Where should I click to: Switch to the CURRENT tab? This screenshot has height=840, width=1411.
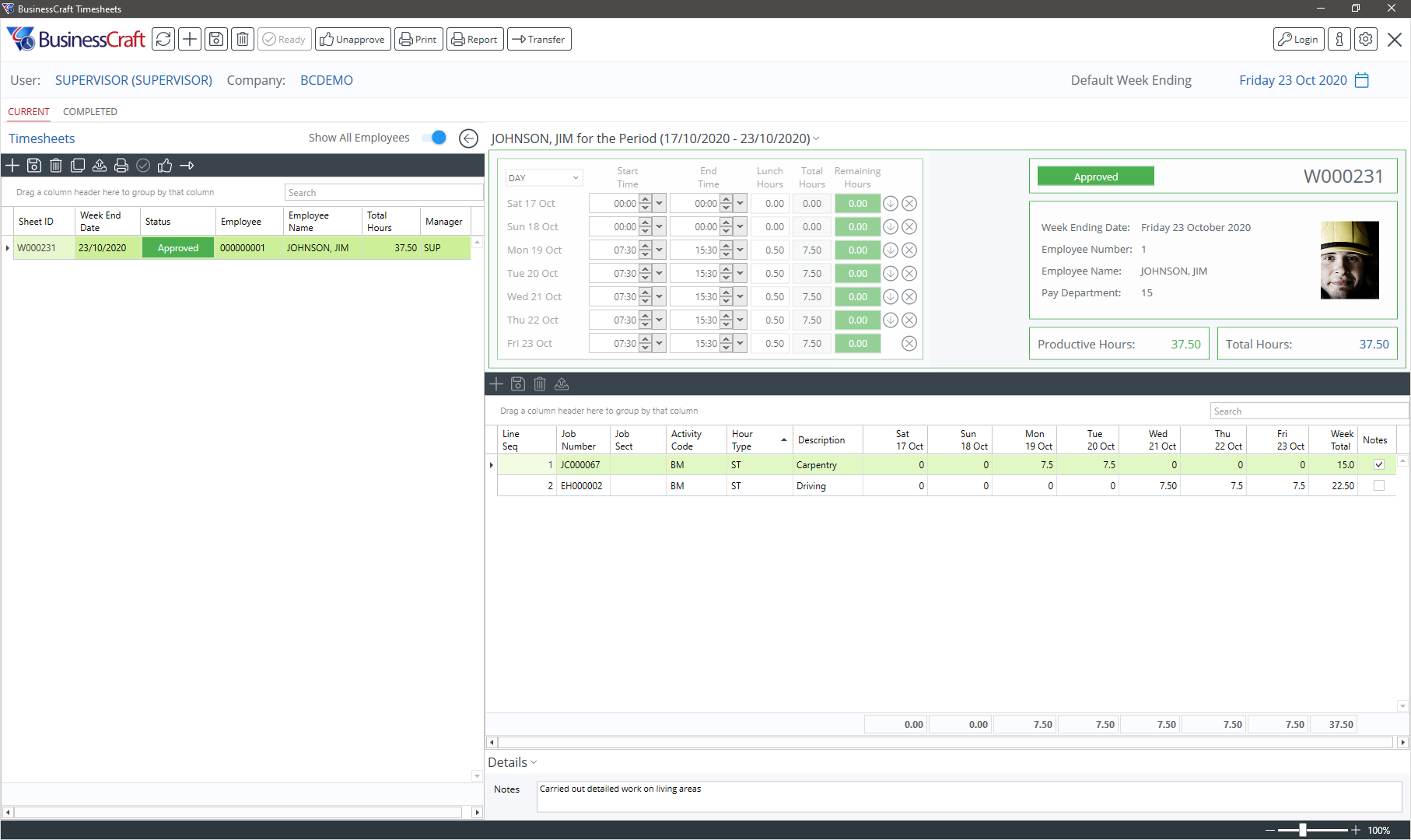pos(29,111)
